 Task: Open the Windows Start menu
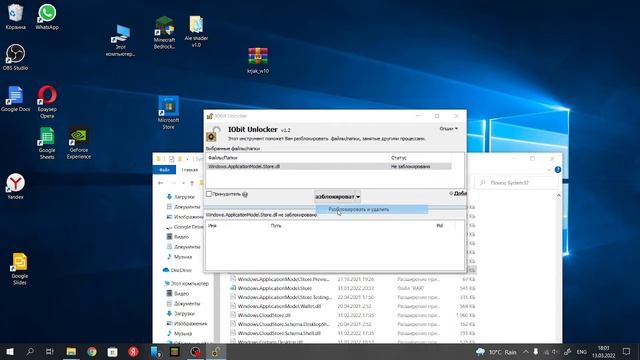coord(10,351)
